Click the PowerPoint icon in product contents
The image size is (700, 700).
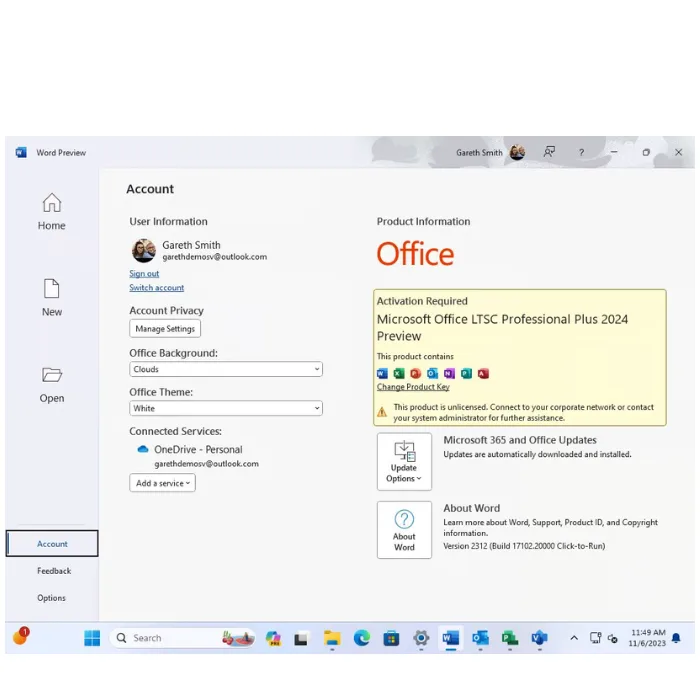tap(416, 373)
